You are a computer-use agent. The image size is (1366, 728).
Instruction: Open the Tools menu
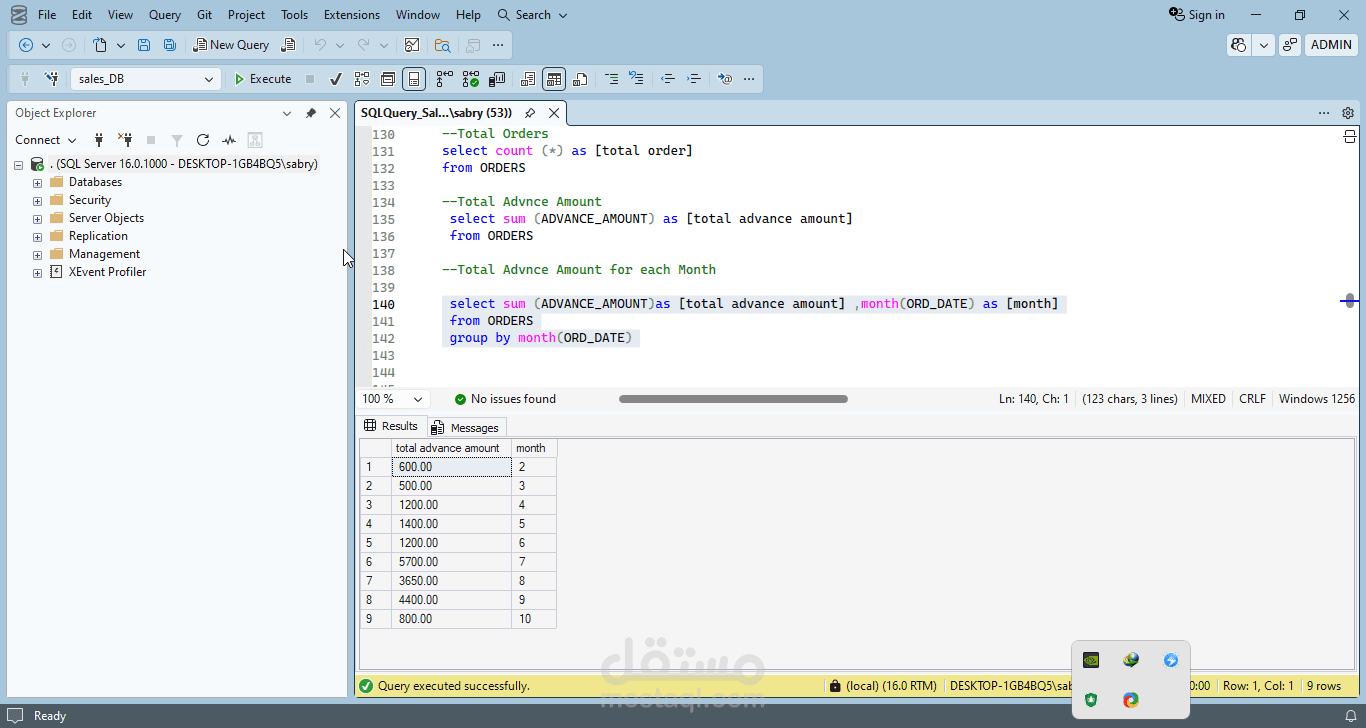(294, 15)
